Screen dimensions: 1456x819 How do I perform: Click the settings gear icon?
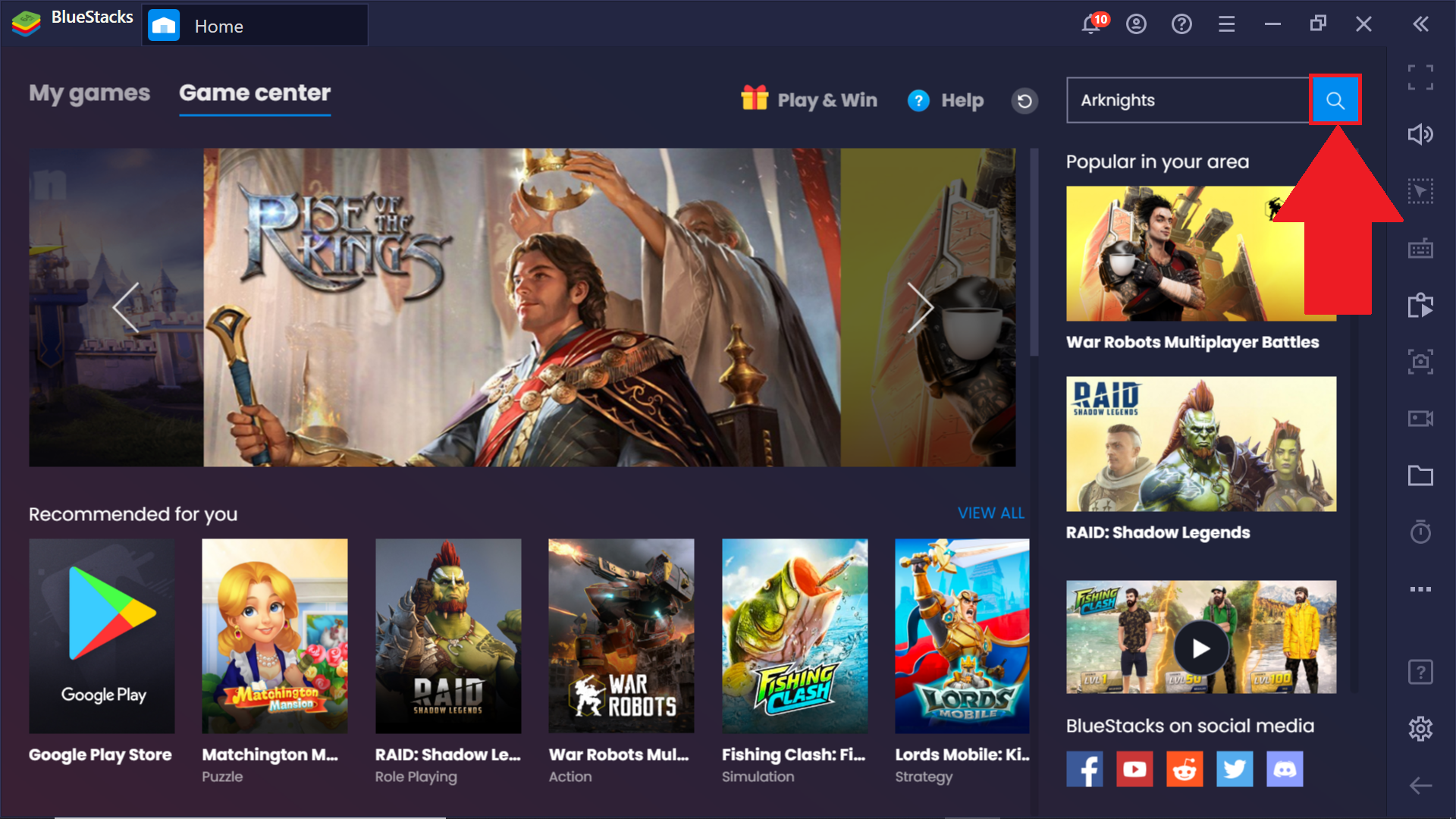[1421, 727]
